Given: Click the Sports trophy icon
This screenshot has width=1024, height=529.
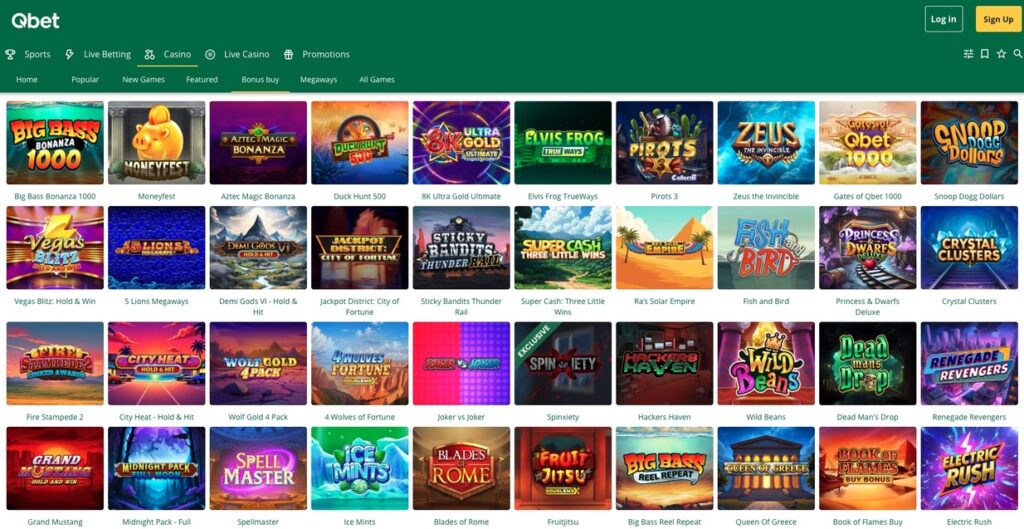Looking at the screenshot, I should tap(11, 54).
